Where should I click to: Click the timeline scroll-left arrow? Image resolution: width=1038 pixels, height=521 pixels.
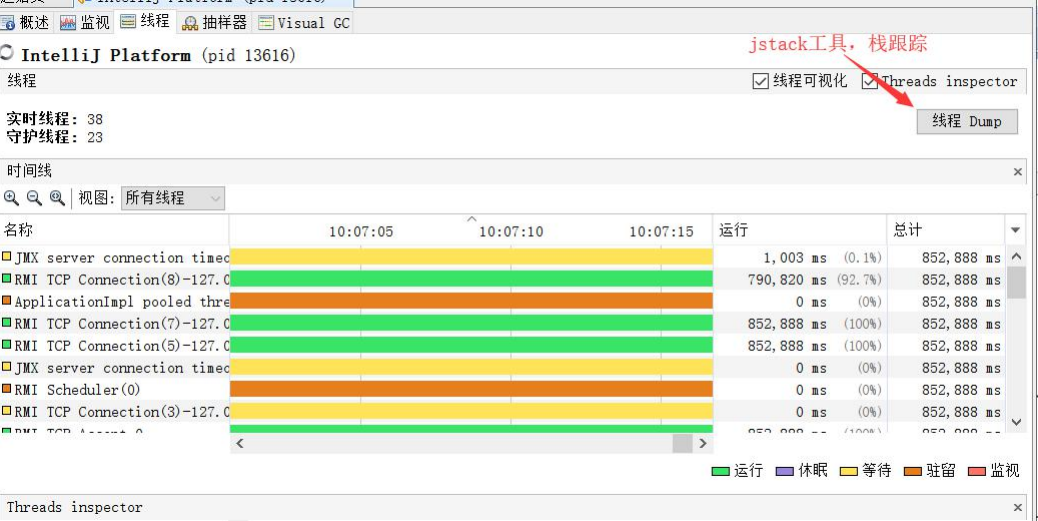pyautogui.click(x=240, y=444)
